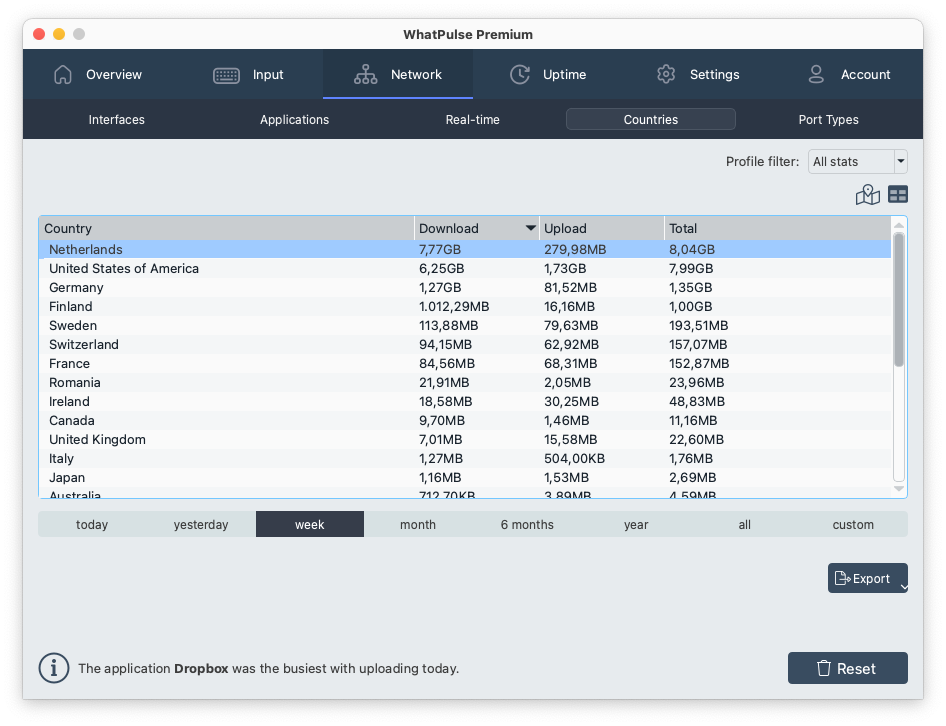Select the Italy row
The width and height of the screenshot is (946, 726).
click(x=465, y=459)
